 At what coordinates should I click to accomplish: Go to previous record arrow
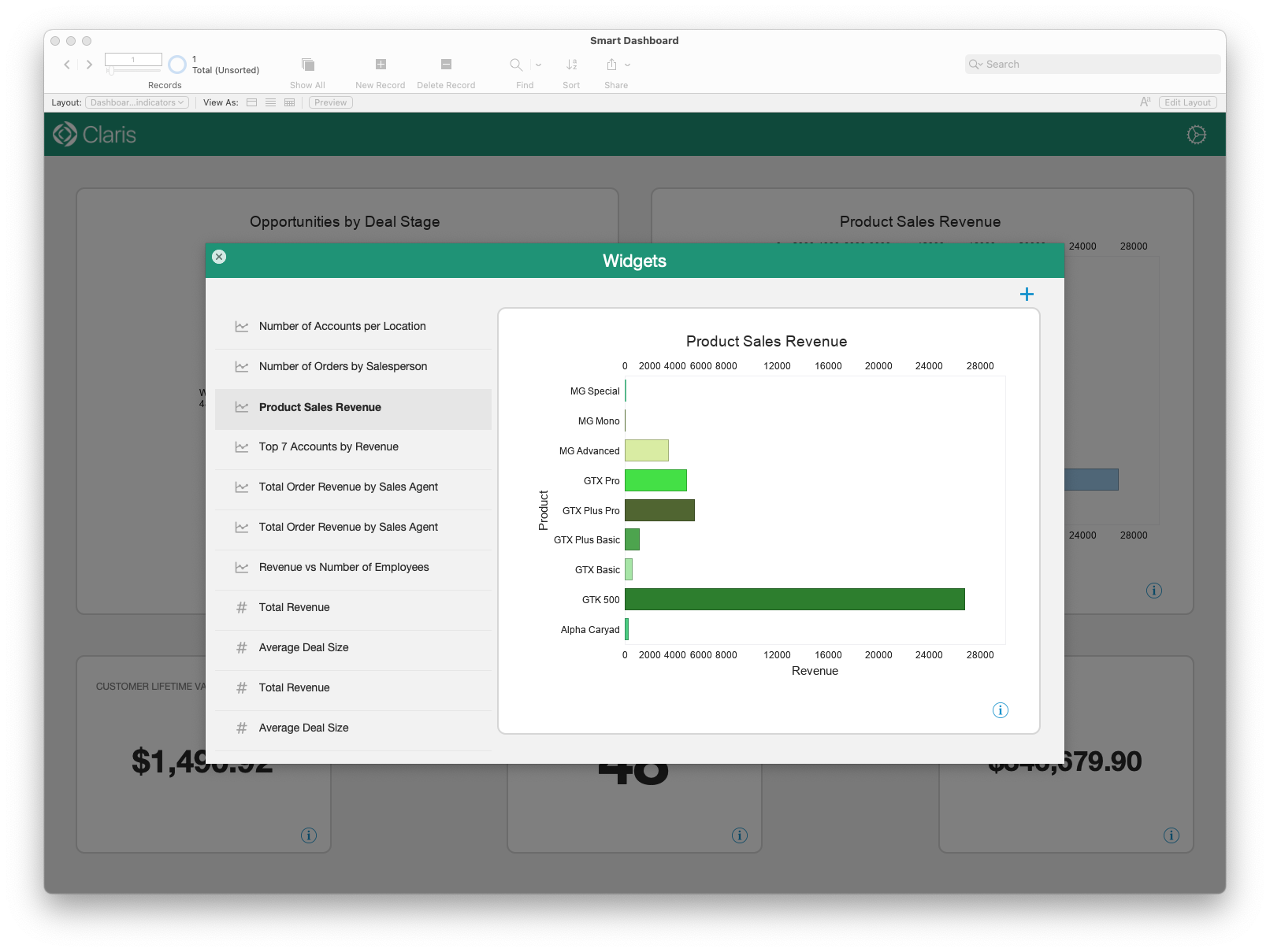tap(67, 65)
